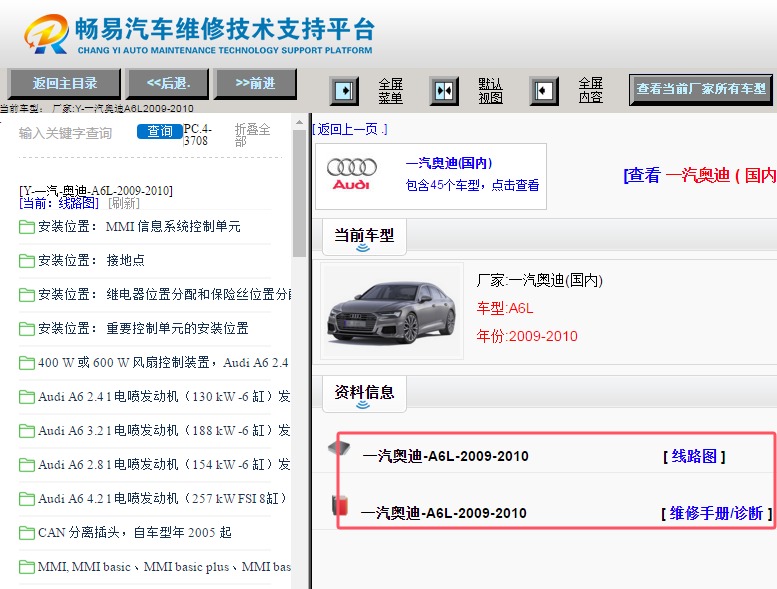The width and height of the screenshot is (777, 589).
Task: Click 折叠全部 to collapse all
Action: (x=252, y=135)
